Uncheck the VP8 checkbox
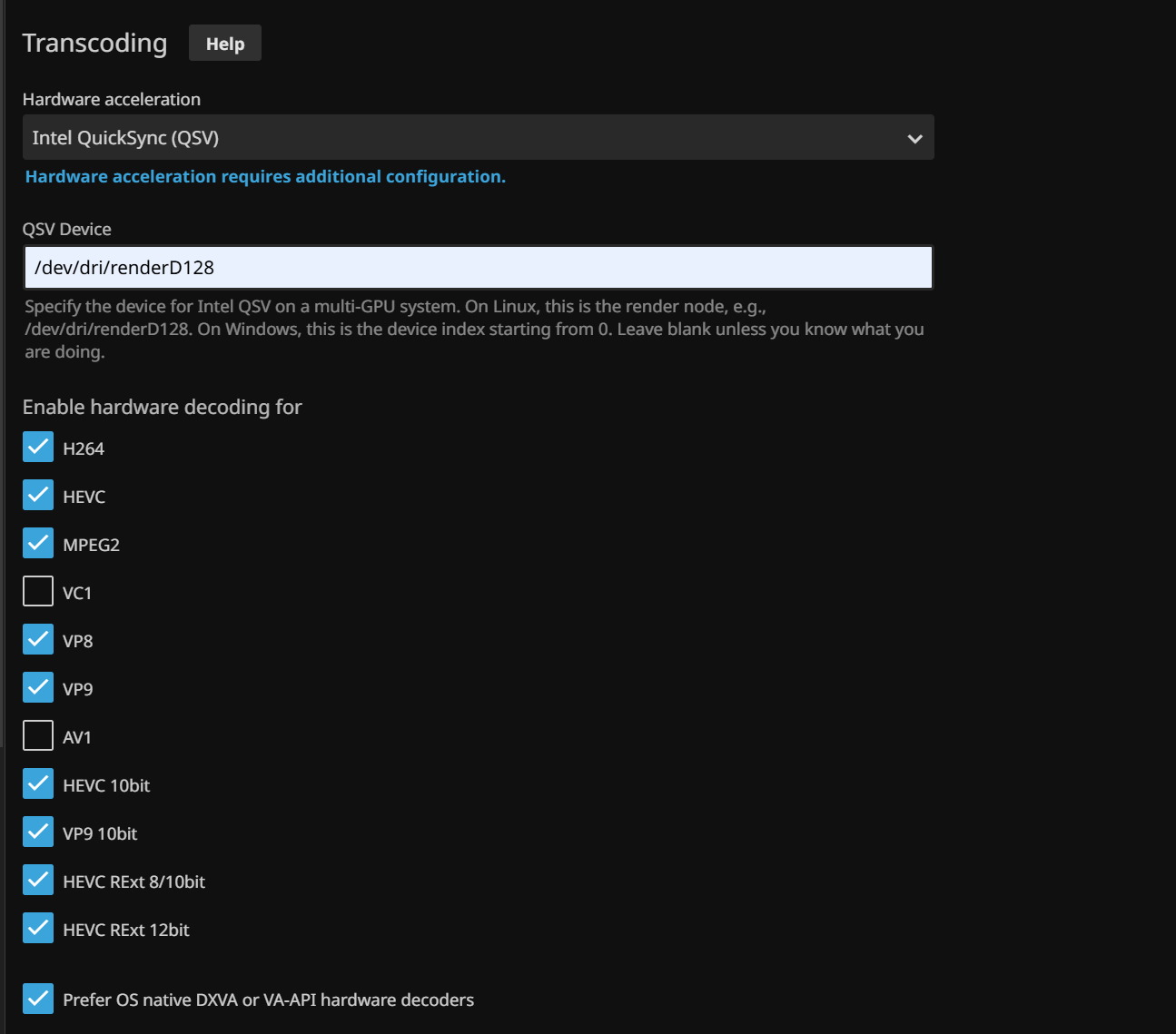This screenshot has height=1034, width=1176. [38, 640]
